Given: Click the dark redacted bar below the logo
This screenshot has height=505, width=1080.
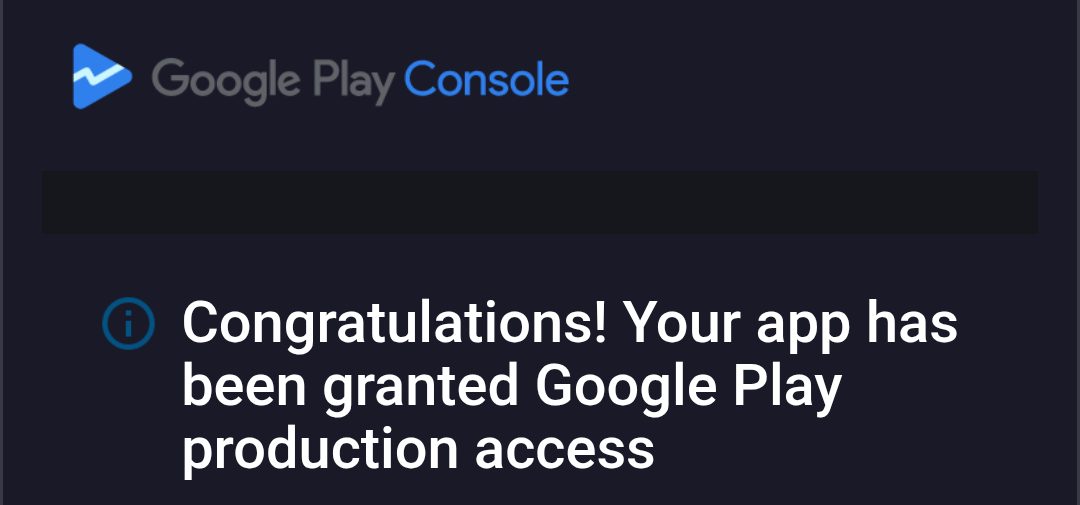Looking at the screenshot, I should [x=540, y=203].
